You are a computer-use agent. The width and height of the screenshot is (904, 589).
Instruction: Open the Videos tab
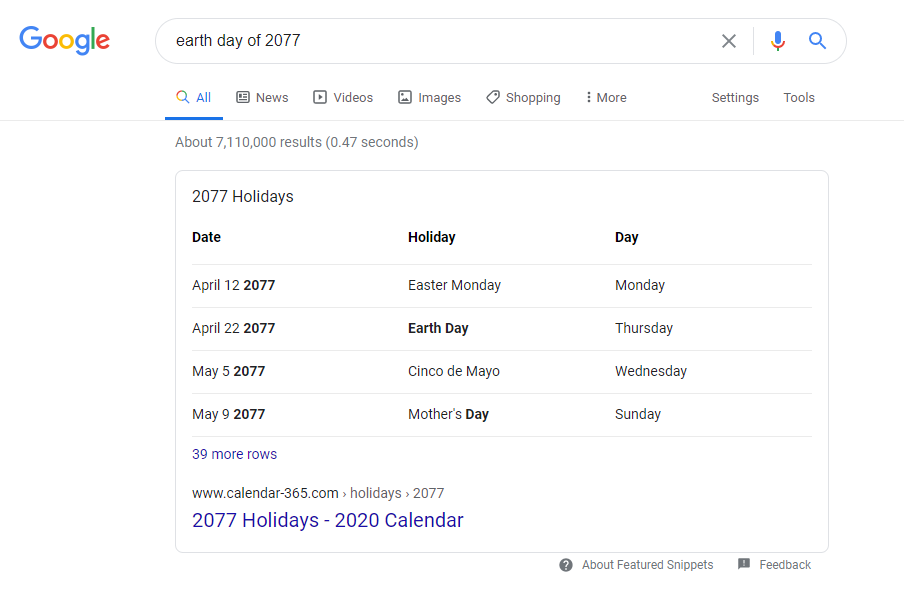pos(343,98)
